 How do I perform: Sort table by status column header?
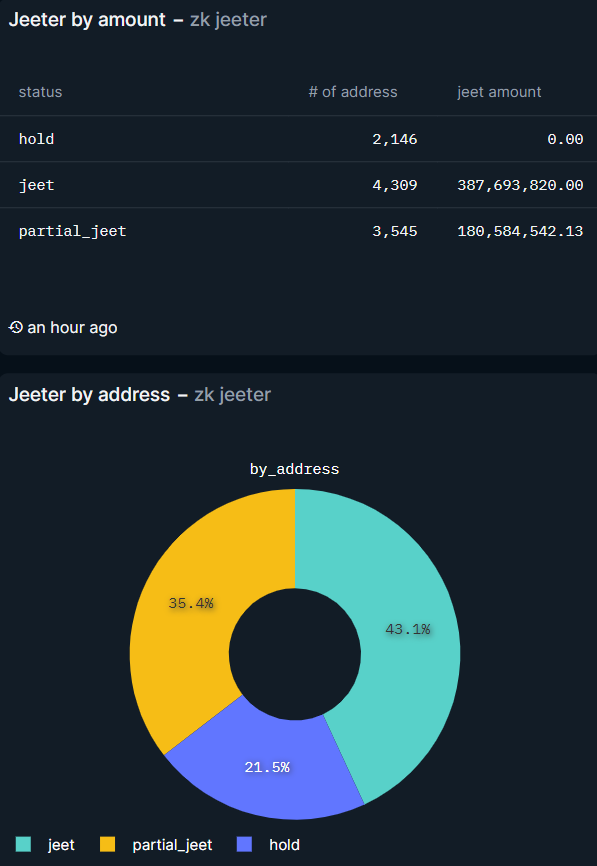pyautogui.click(x=40, y=92)
